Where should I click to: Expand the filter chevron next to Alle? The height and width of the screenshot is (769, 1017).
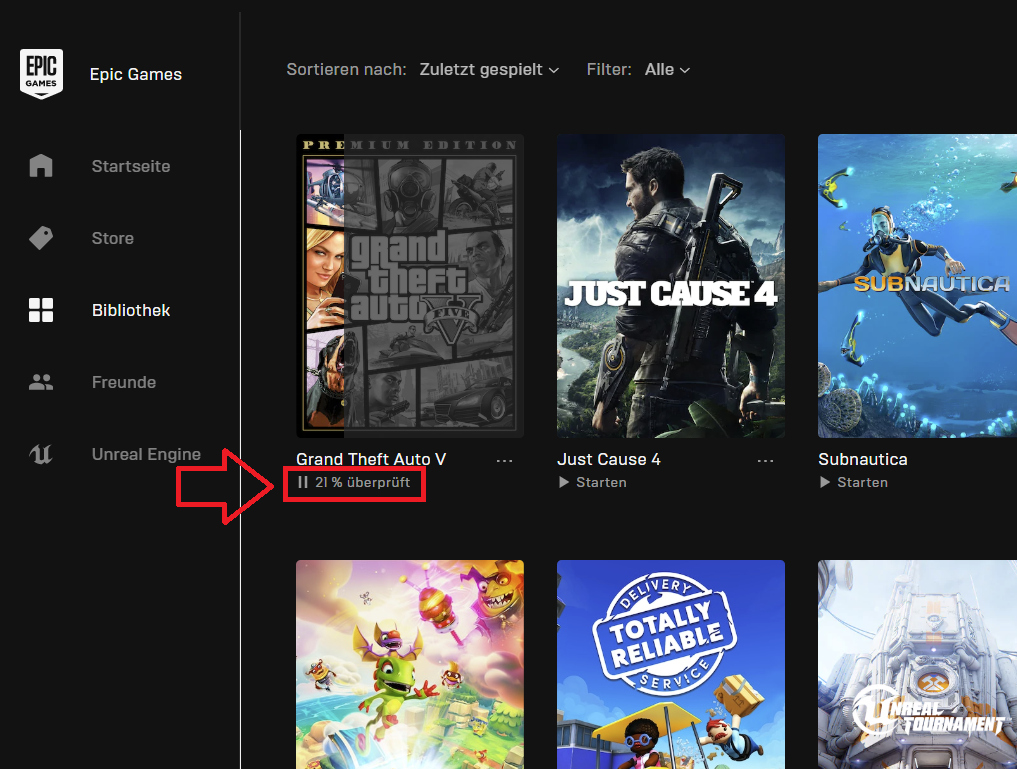coord(685,70)
